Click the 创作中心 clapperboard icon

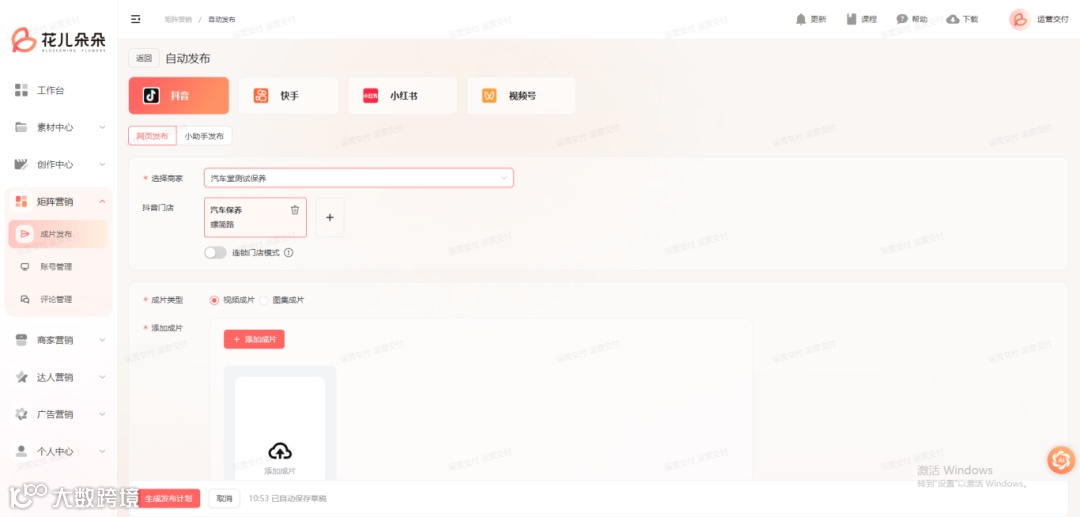point(21,165)
